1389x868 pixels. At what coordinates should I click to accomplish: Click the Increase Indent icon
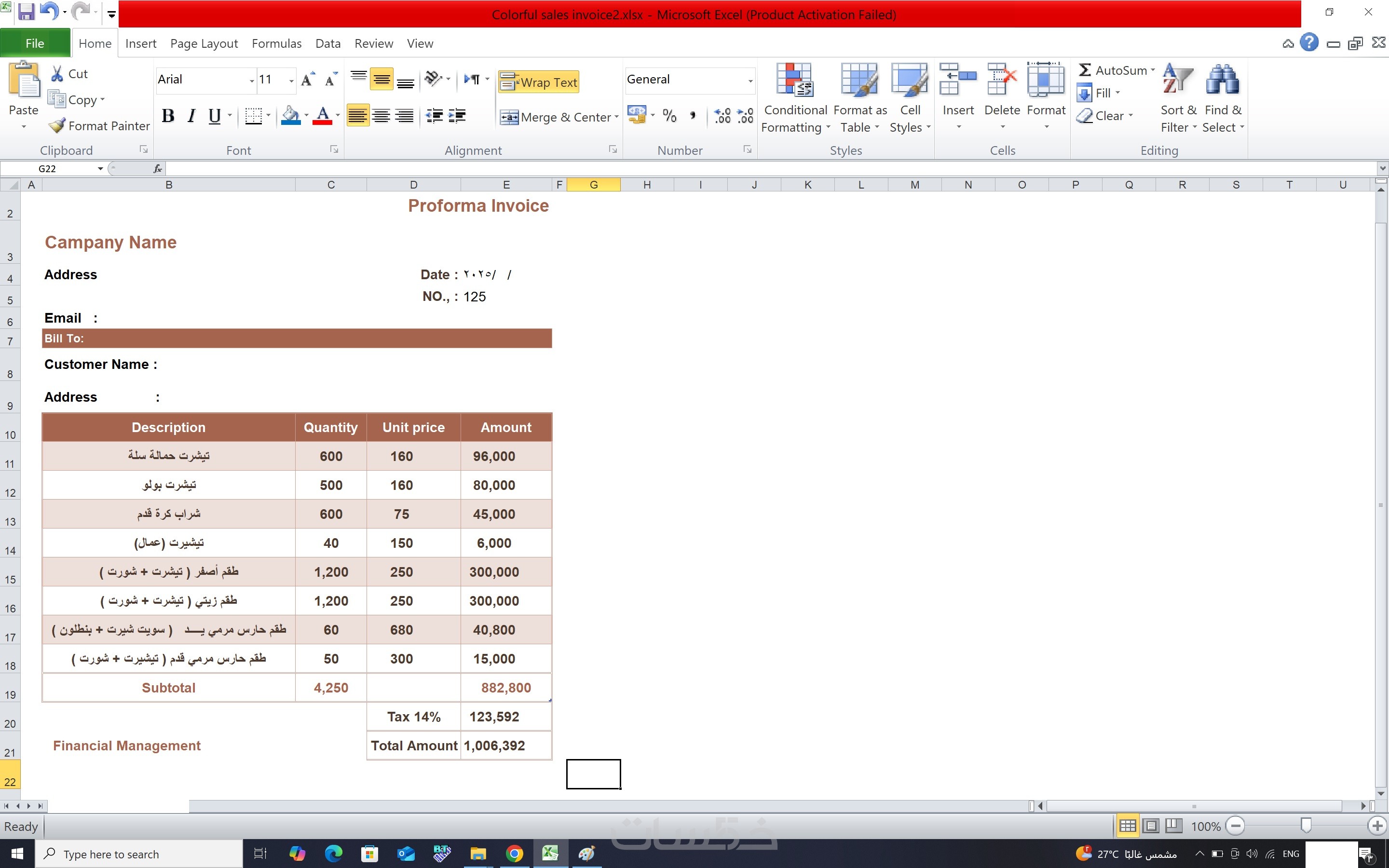457,116
